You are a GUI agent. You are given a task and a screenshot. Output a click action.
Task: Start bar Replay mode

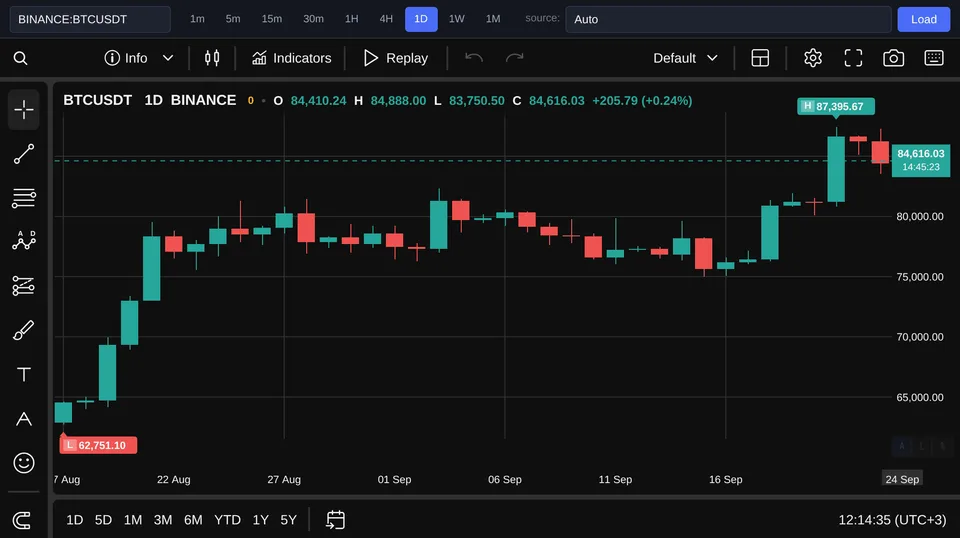point(396,58)
